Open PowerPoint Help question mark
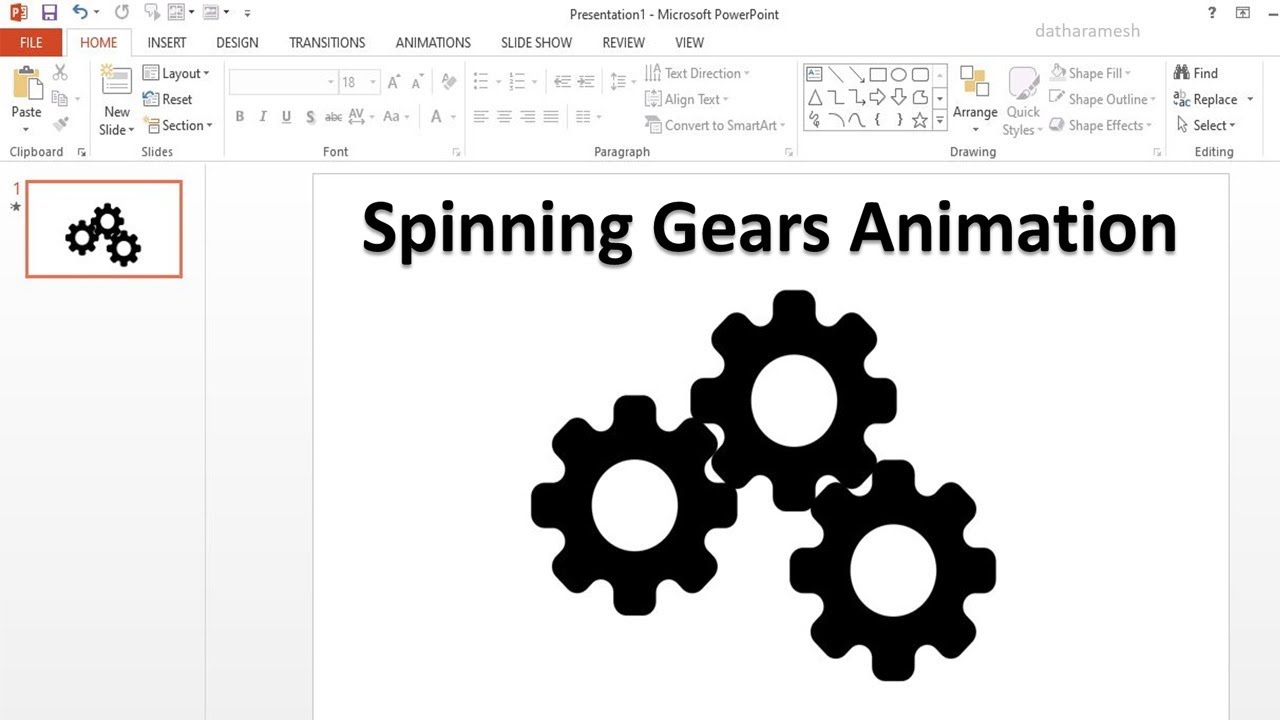Viewport: 1280px width, 720px height. click(1212, 13)
